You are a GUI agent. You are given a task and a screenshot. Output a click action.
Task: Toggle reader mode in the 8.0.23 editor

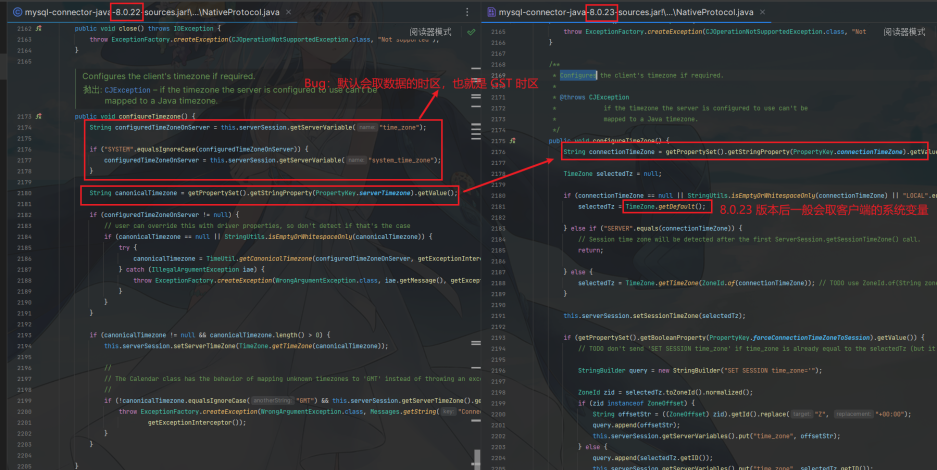[x=904, y=32]
